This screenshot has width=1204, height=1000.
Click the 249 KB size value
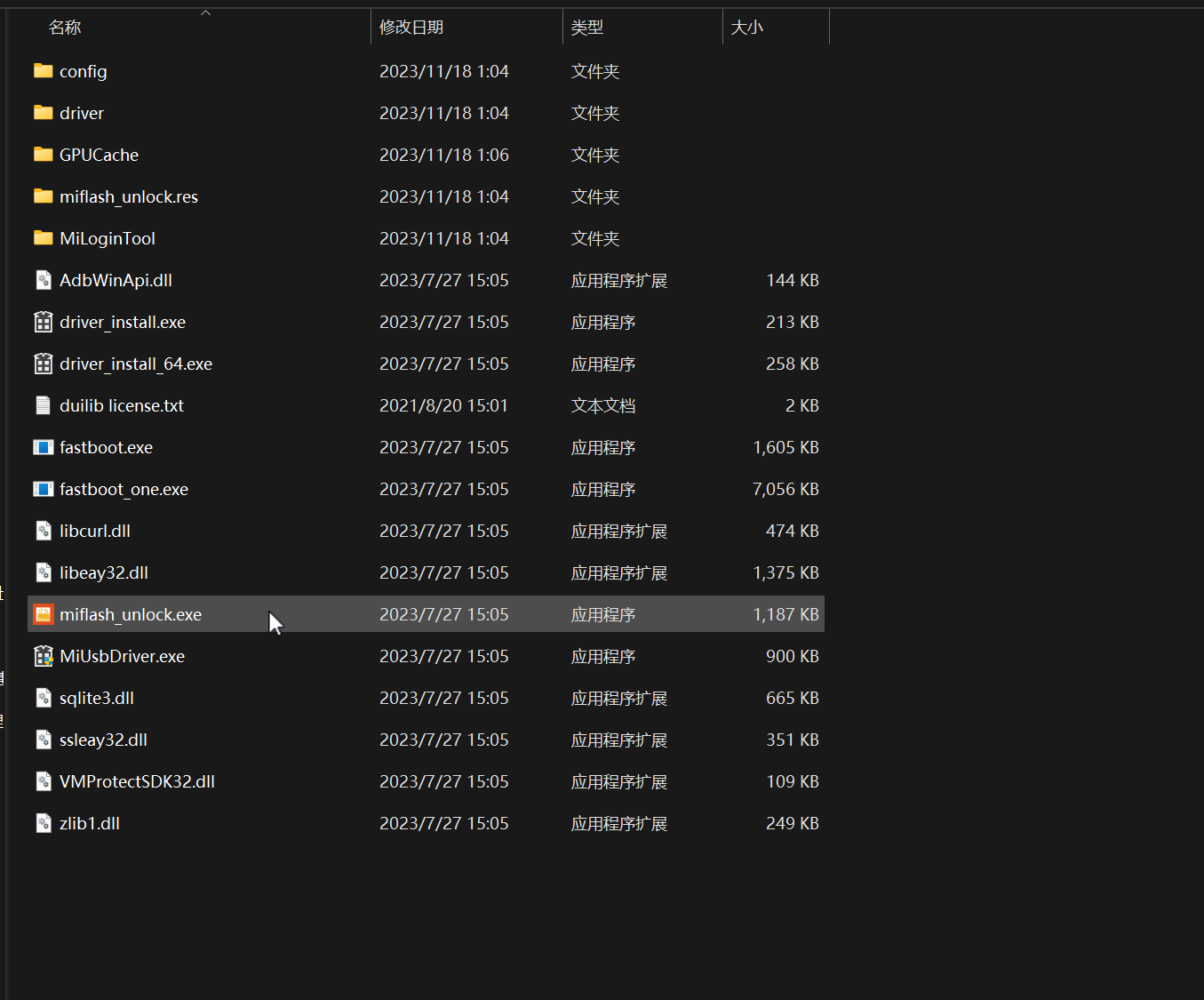pyautogui.click(x=793, y=823)
